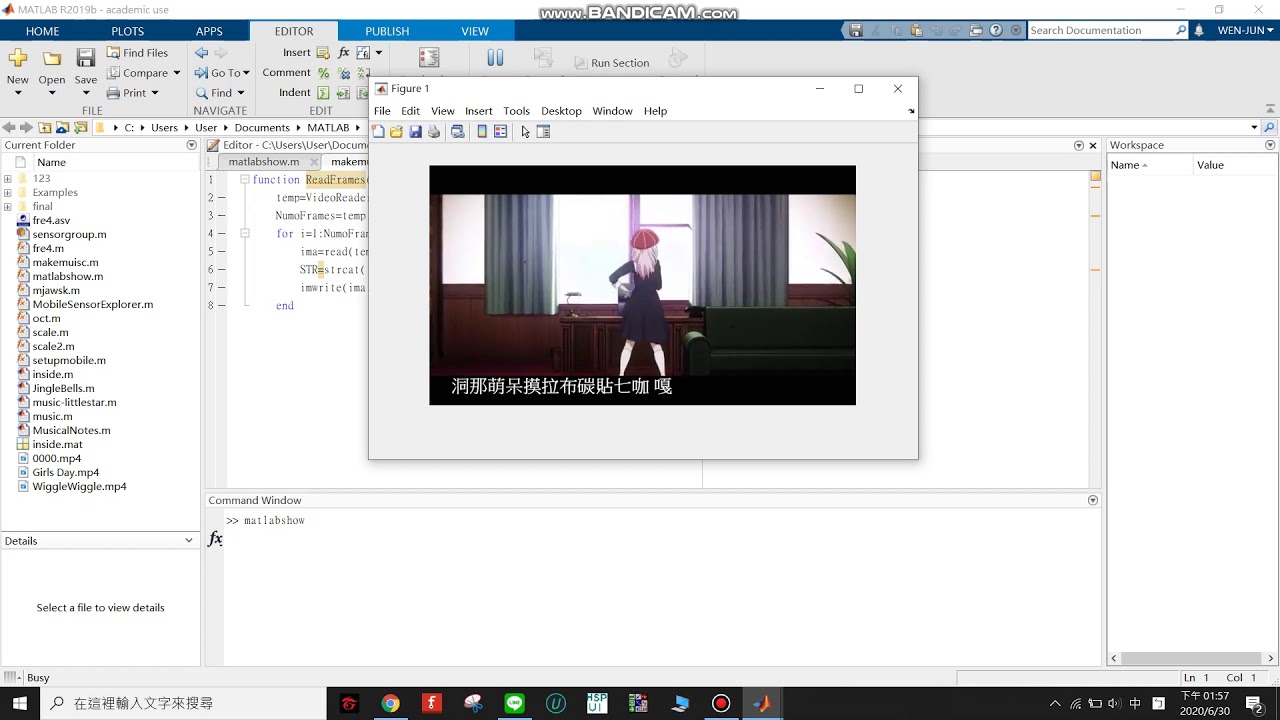The width and height of the screenshot is (1280, 720).
Task: Click the New file icon in MATLAB toolstrip
Action: 18,58
